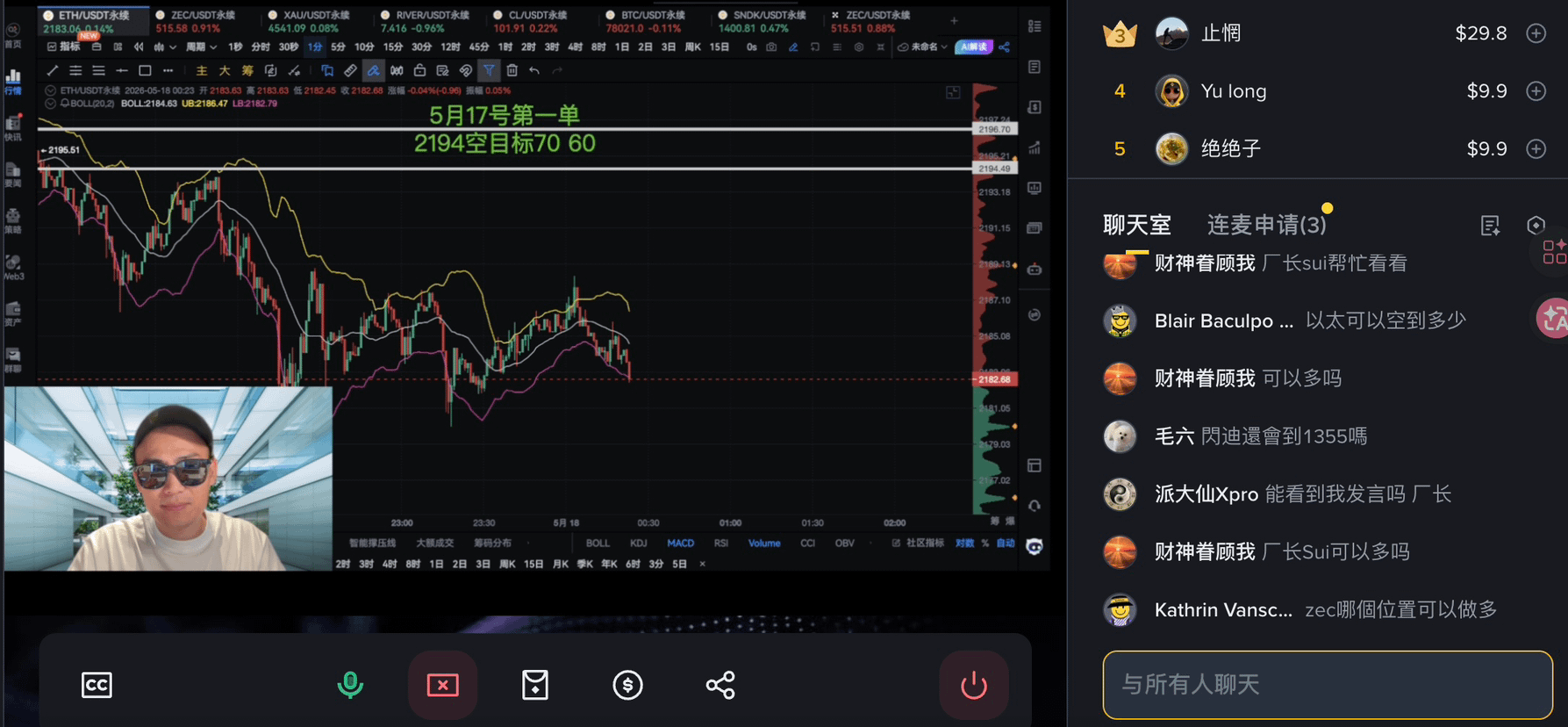Click the chart share icon beside AI解读

coord(1005,47)
